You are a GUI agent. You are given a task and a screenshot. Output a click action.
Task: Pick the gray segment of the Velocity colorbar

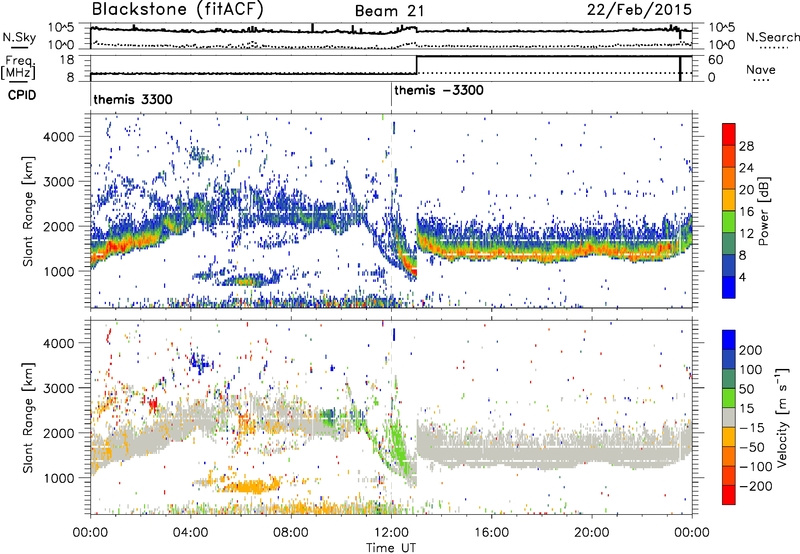(729, 417)
